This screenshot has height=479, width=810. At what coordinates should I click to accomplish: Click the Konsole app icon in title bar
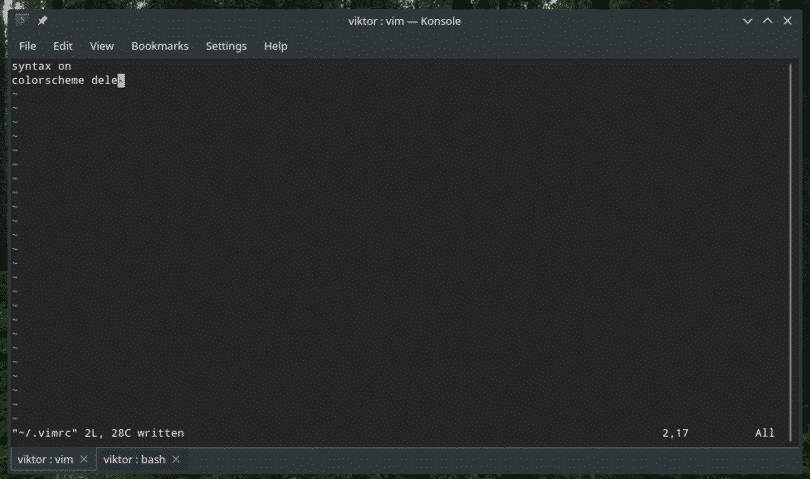(x=22, y=20)
